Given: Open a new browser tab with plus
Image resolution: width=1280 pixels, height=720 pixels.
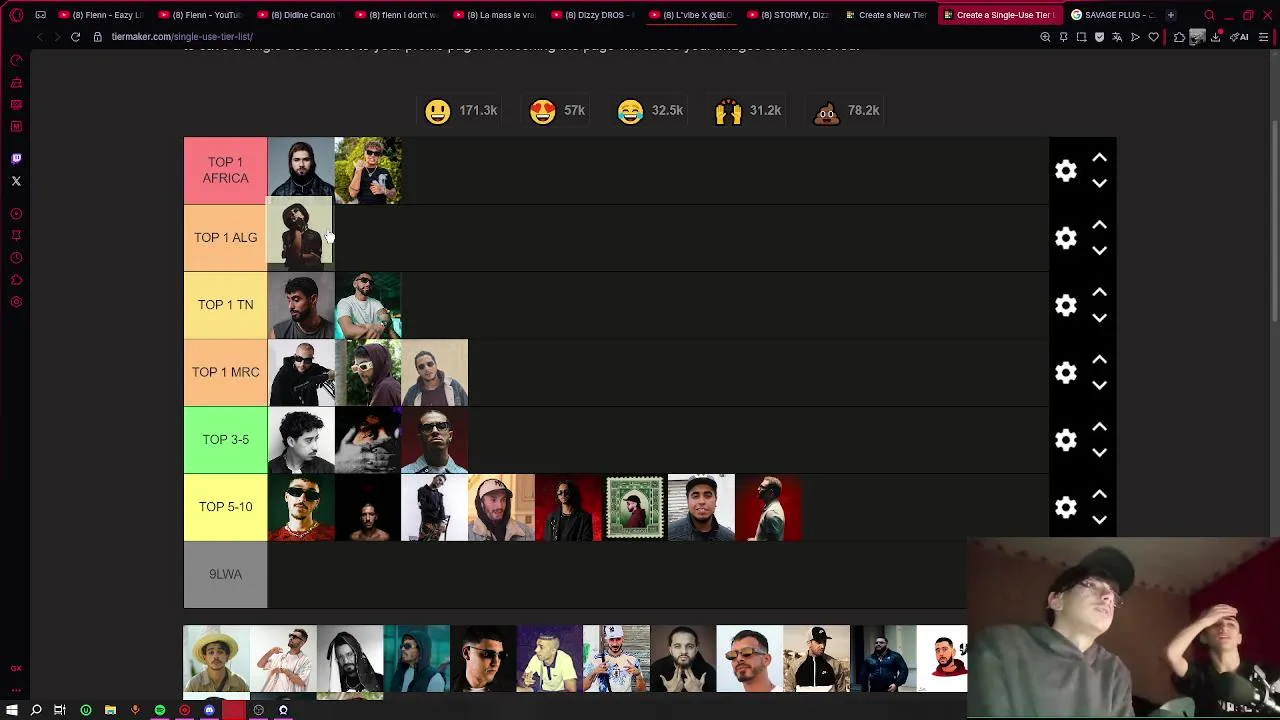Looking at the screenshot, I should [1171, 15].
